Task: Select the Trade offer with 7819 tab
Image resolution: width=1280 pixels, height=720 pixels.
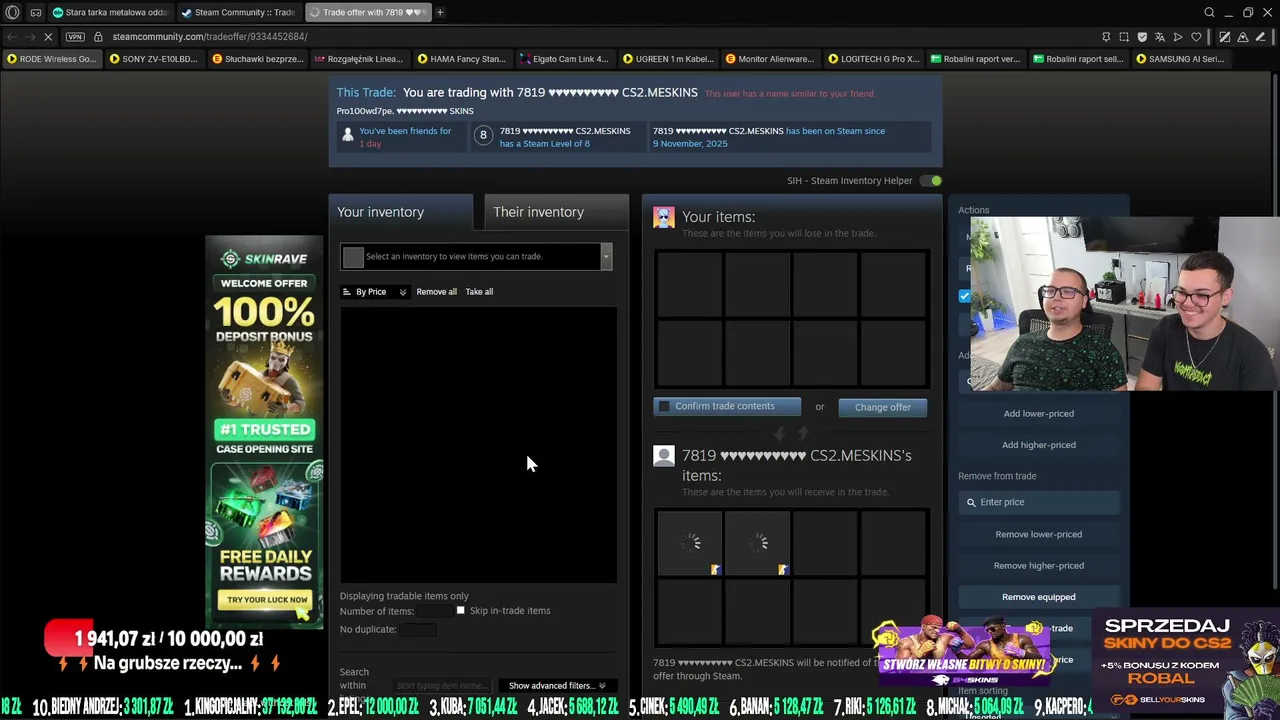Action: coord(366,13)
